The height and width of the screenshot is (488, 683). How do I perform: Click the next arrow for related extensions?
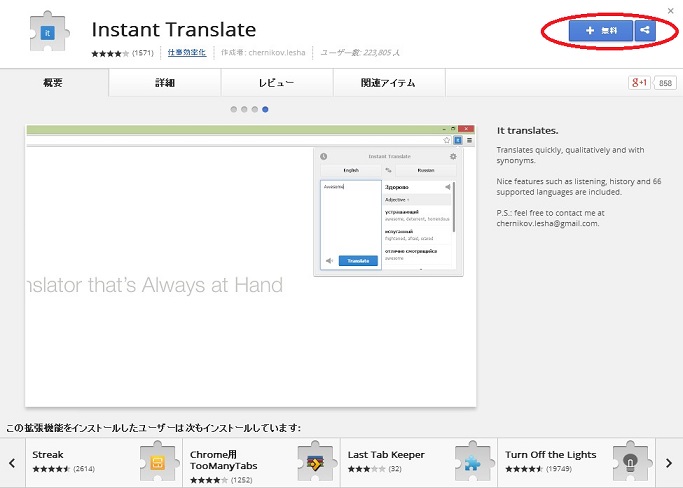click(x=669, y=463)
